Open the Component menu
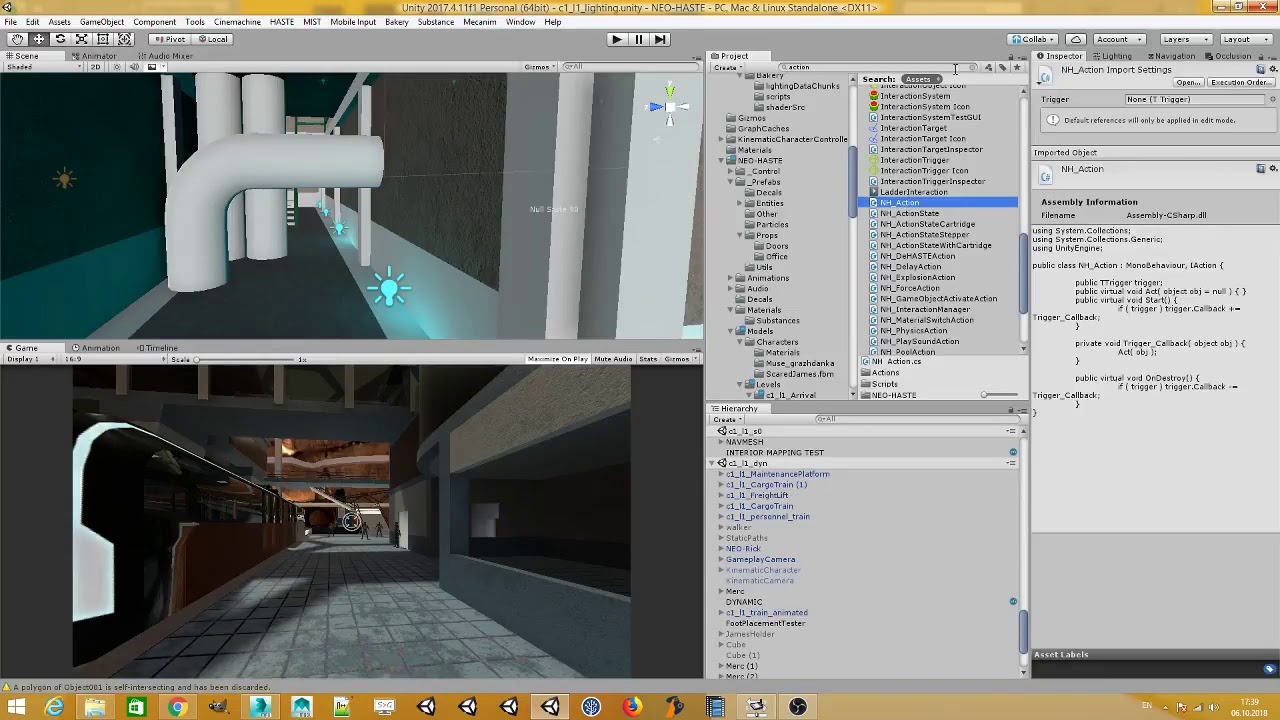Image resolution: width=1280 pixels, height=720 pixels. pyautogui.click(x=154, y=22)
